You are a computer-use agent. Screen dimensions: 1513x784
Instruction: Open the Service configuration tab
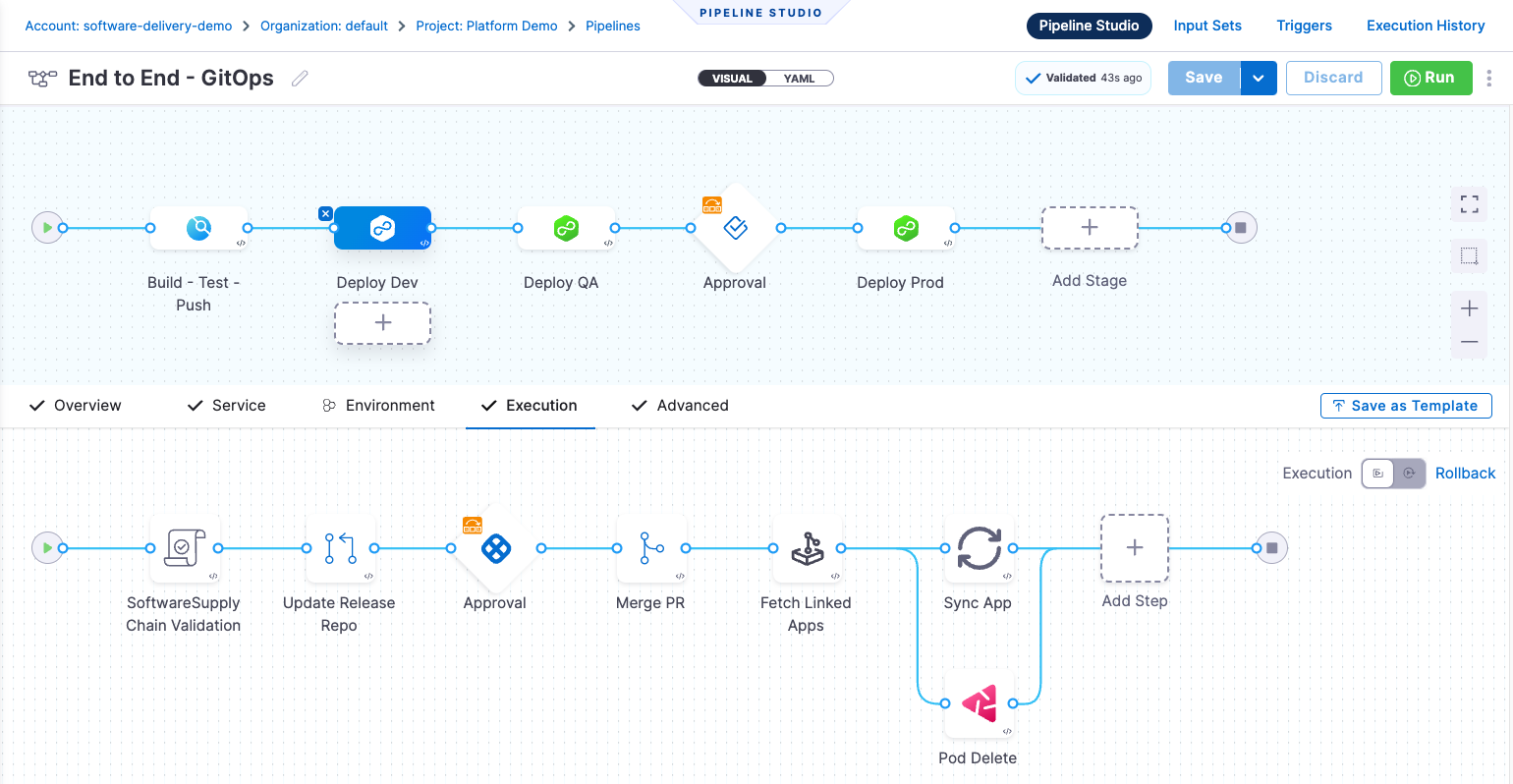point(238,405)
